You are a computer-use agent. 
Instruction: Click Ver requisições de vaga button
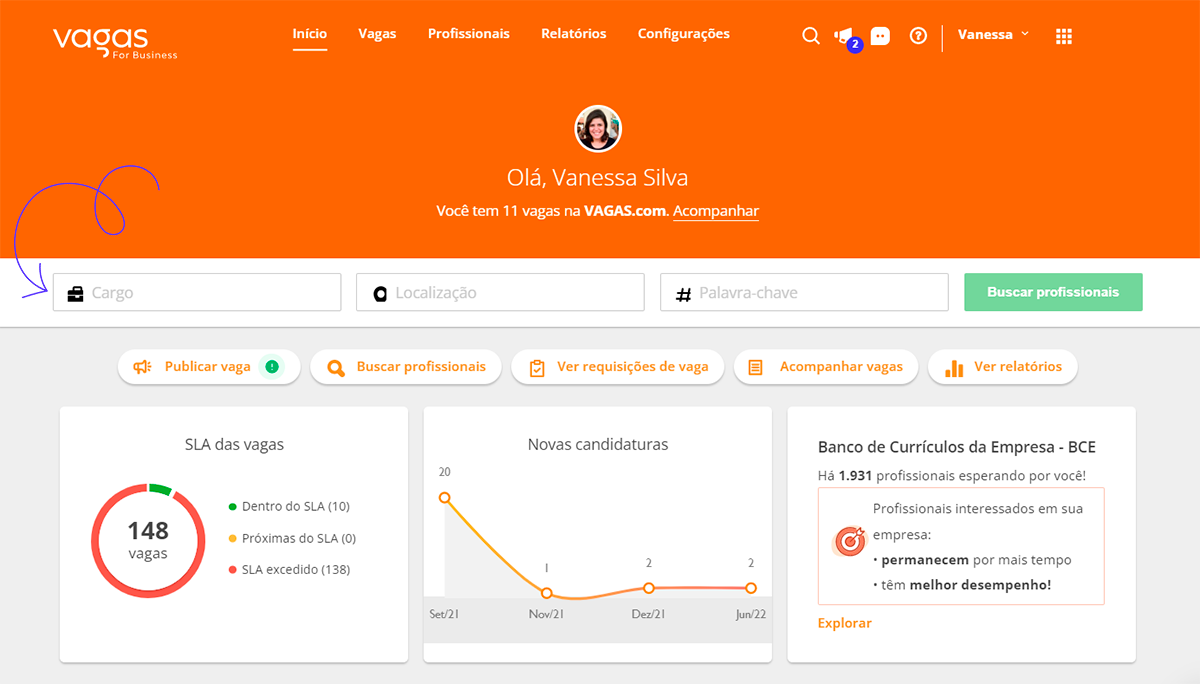coord(618,367)
